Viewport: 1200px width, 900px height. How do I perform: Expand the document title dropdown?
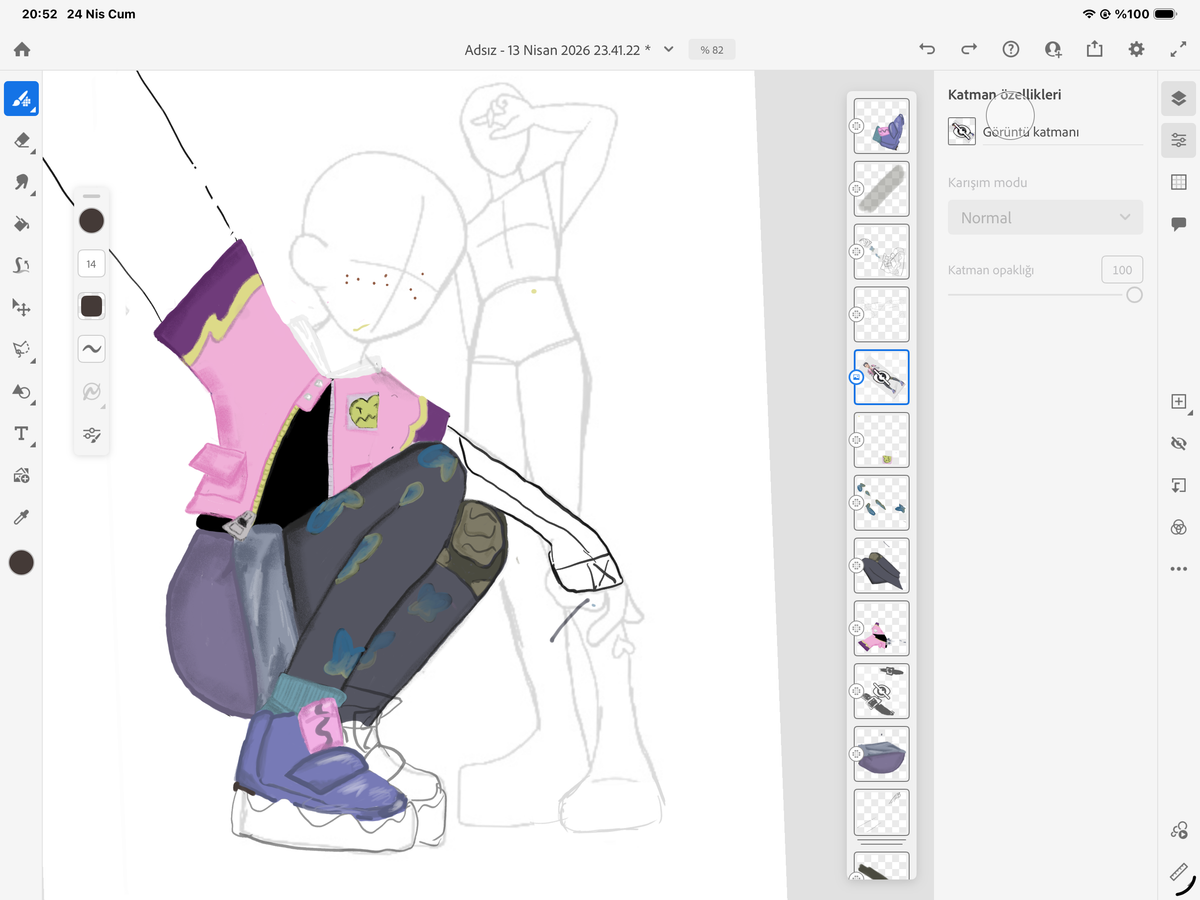click(x=669, y=49)
